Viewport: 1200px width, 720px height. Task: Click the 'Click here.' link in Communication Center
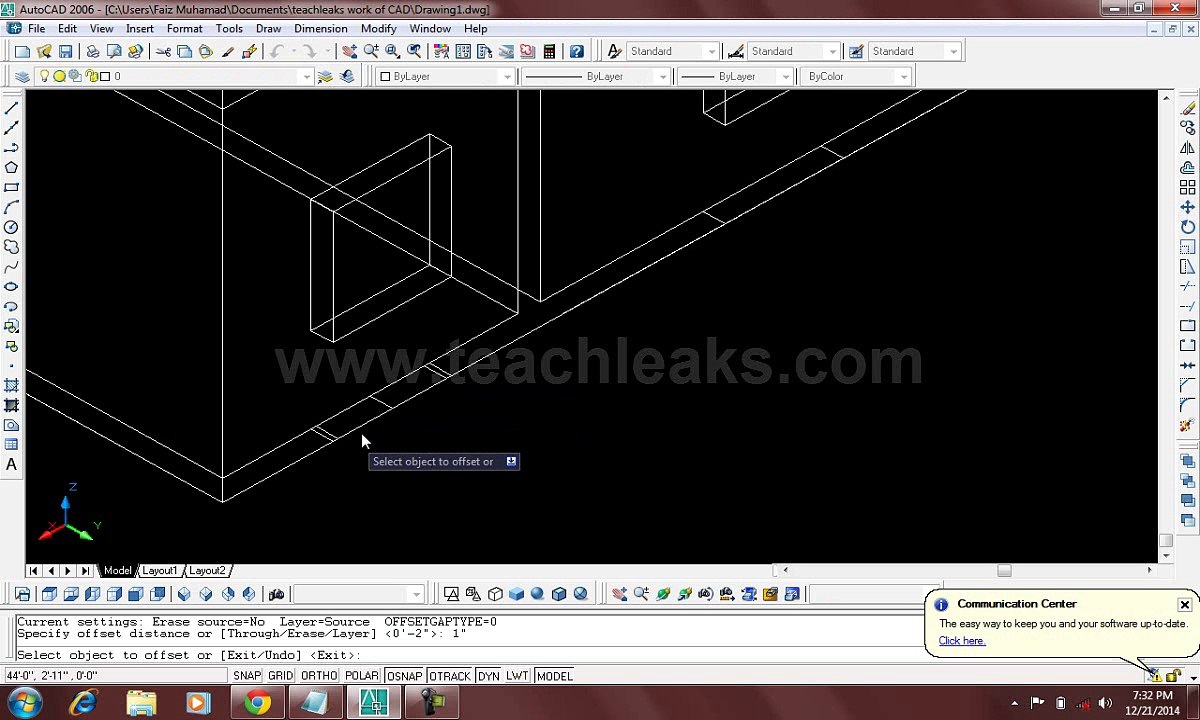pyautogui.click(x=961, y=641)
